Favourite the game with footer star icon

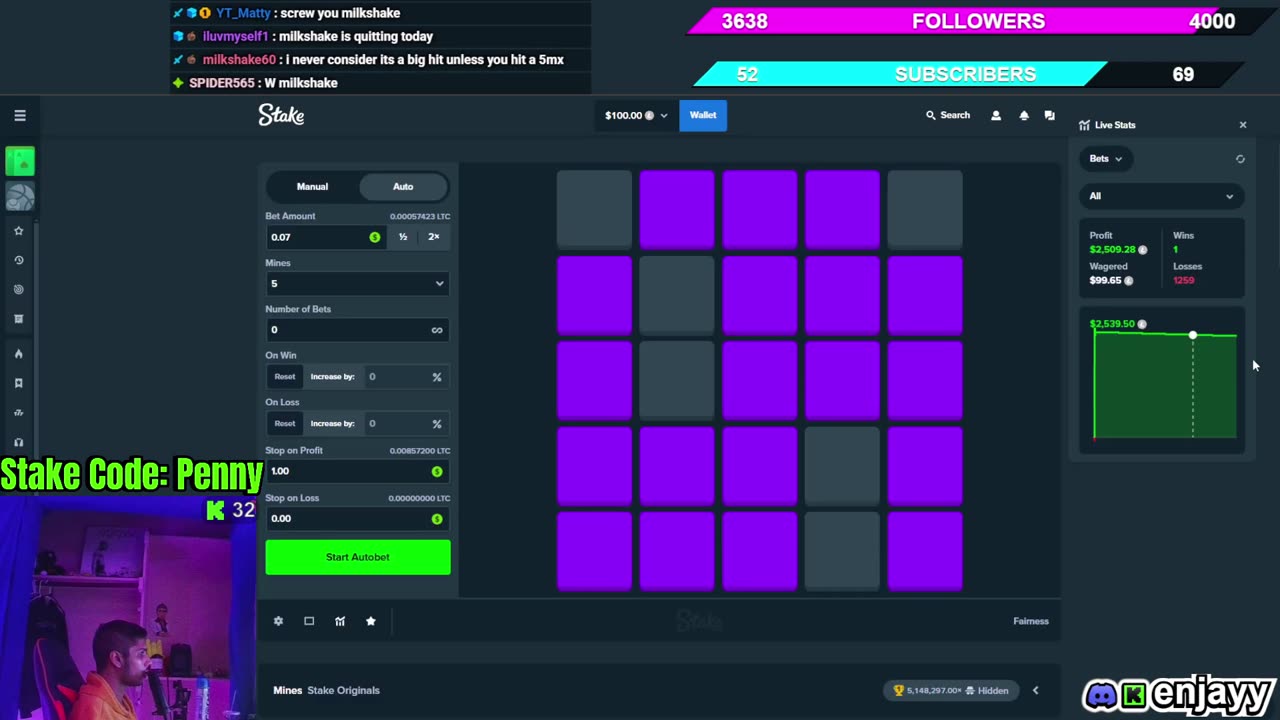[x=371, y=621]
